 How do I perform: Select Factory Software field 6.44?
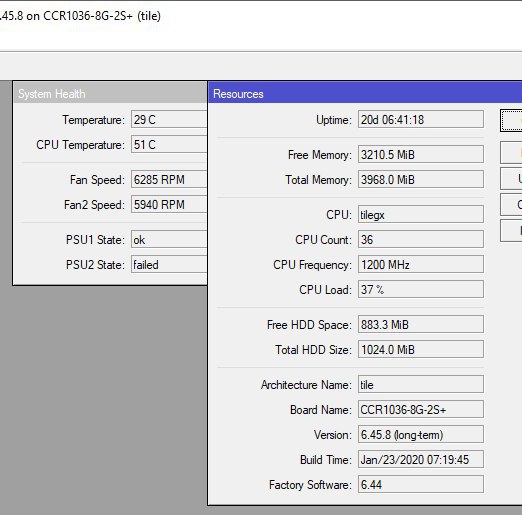point(421,484)
